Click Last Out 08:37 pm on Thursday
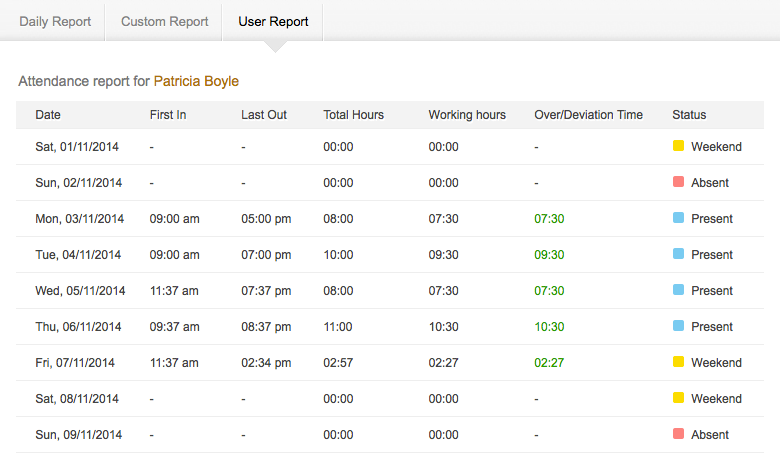The image size is (780, 464). point(266,327)
